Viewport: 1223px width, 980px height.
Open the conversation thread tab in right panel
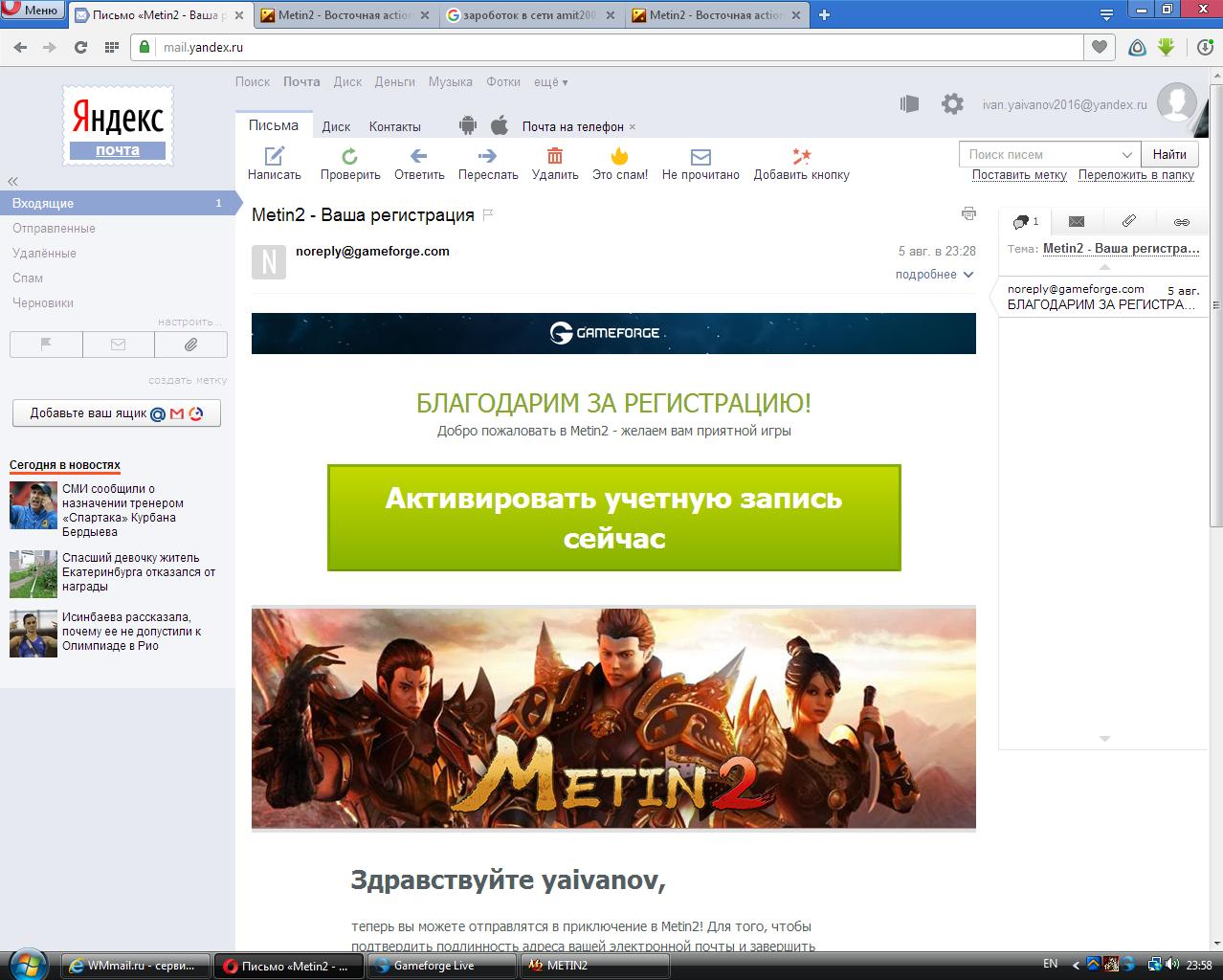[1025, 221]
